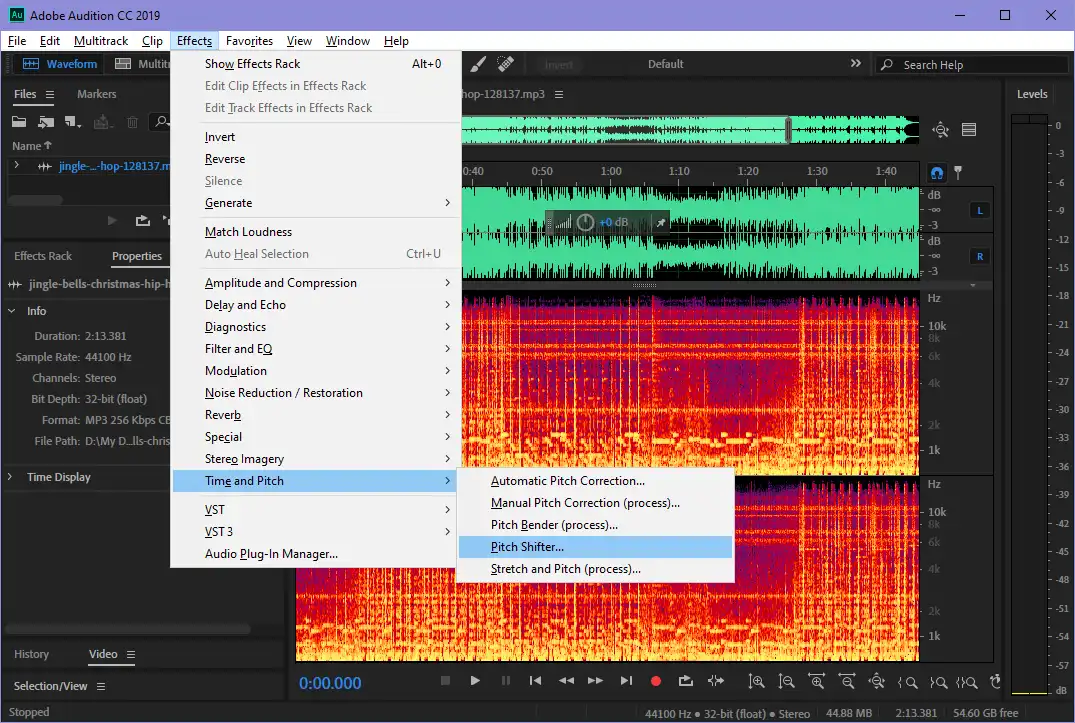Click Zoom In at In Point icon
This screenshot has width=1075, height=723.
(907, 683)
